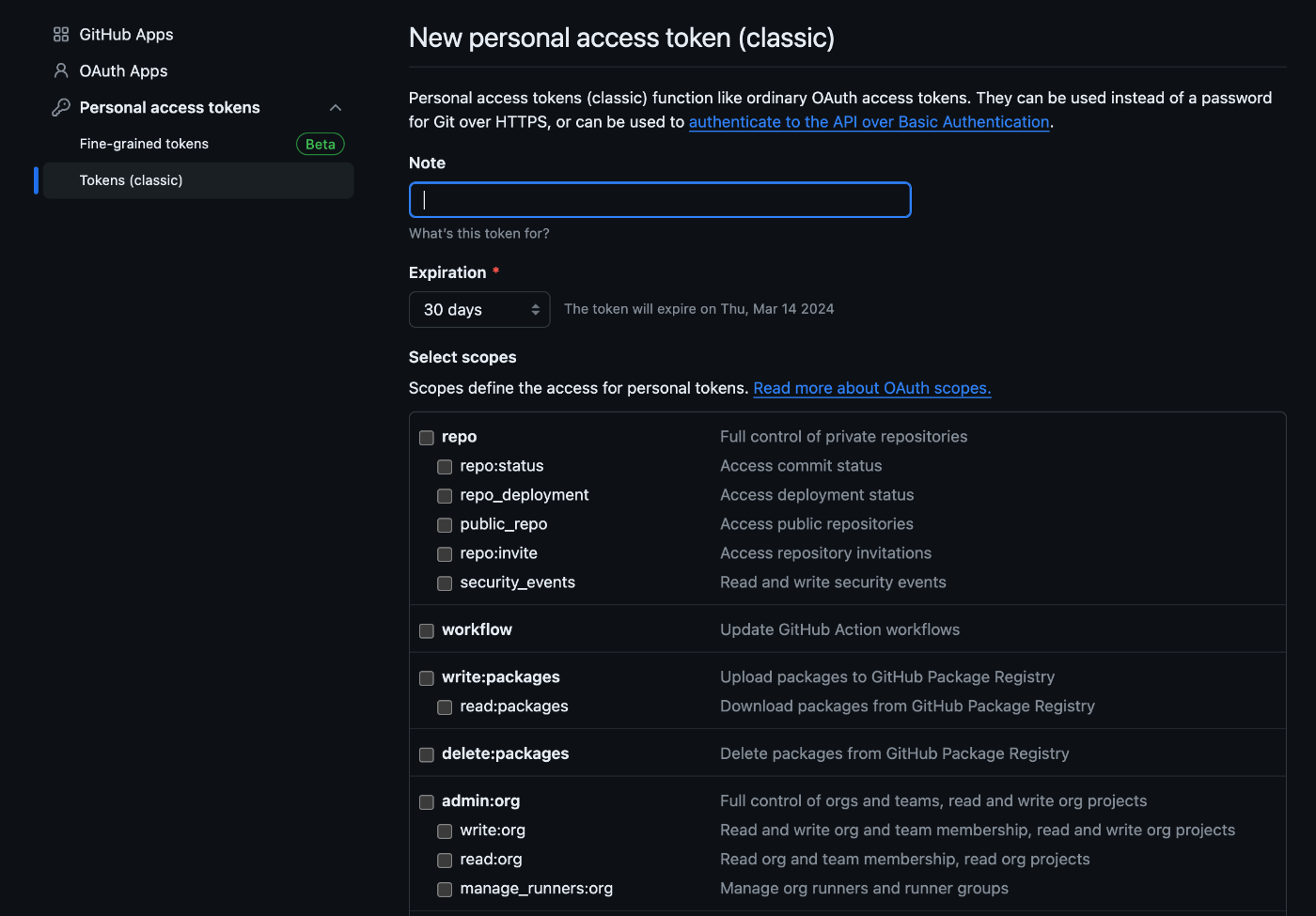This screenshot has height=916, width=1316.
Task: Click the 'Select scopes' heading
Action: click(462, 357)
